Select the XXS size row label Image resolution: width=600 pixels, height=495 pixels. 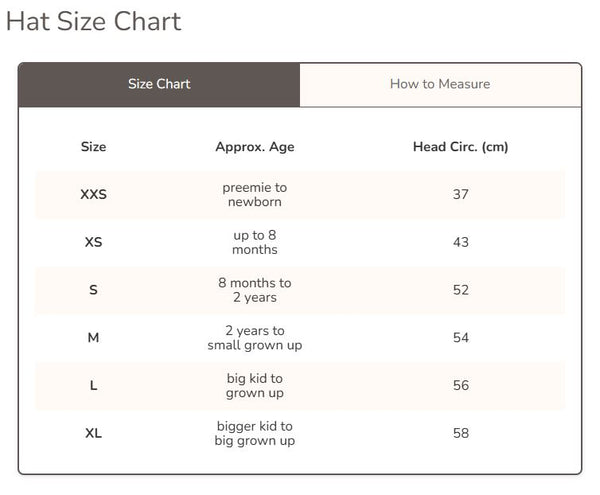[x=93, y=194]
